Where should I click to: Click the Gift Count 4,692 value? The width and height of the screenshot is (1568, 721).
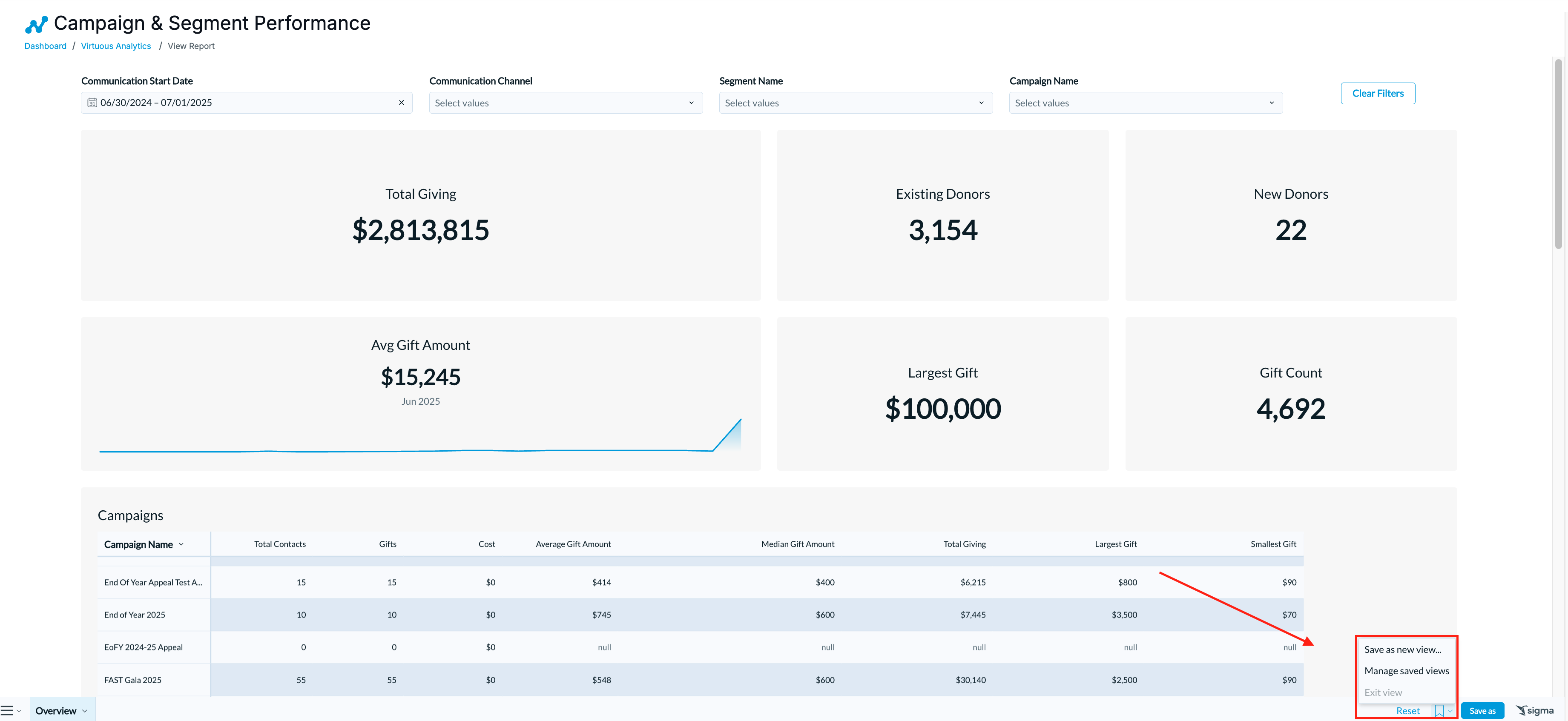(1290, 408)
